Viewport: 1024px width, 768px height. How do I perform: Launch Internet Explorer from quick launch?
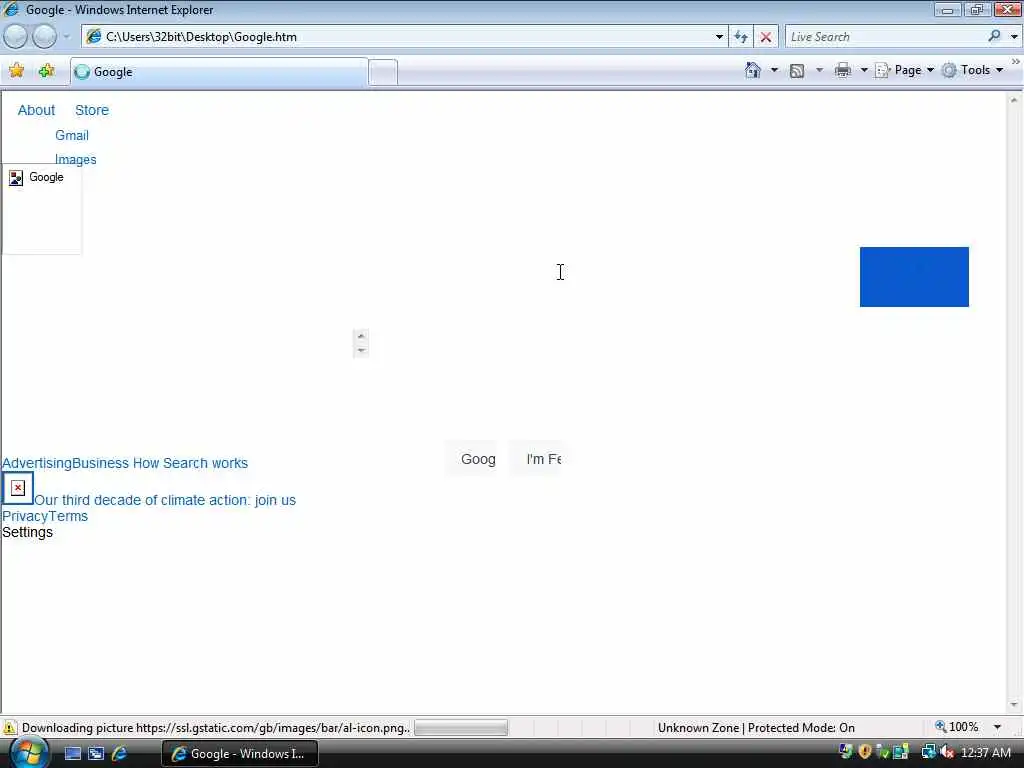tap(120, 753)
